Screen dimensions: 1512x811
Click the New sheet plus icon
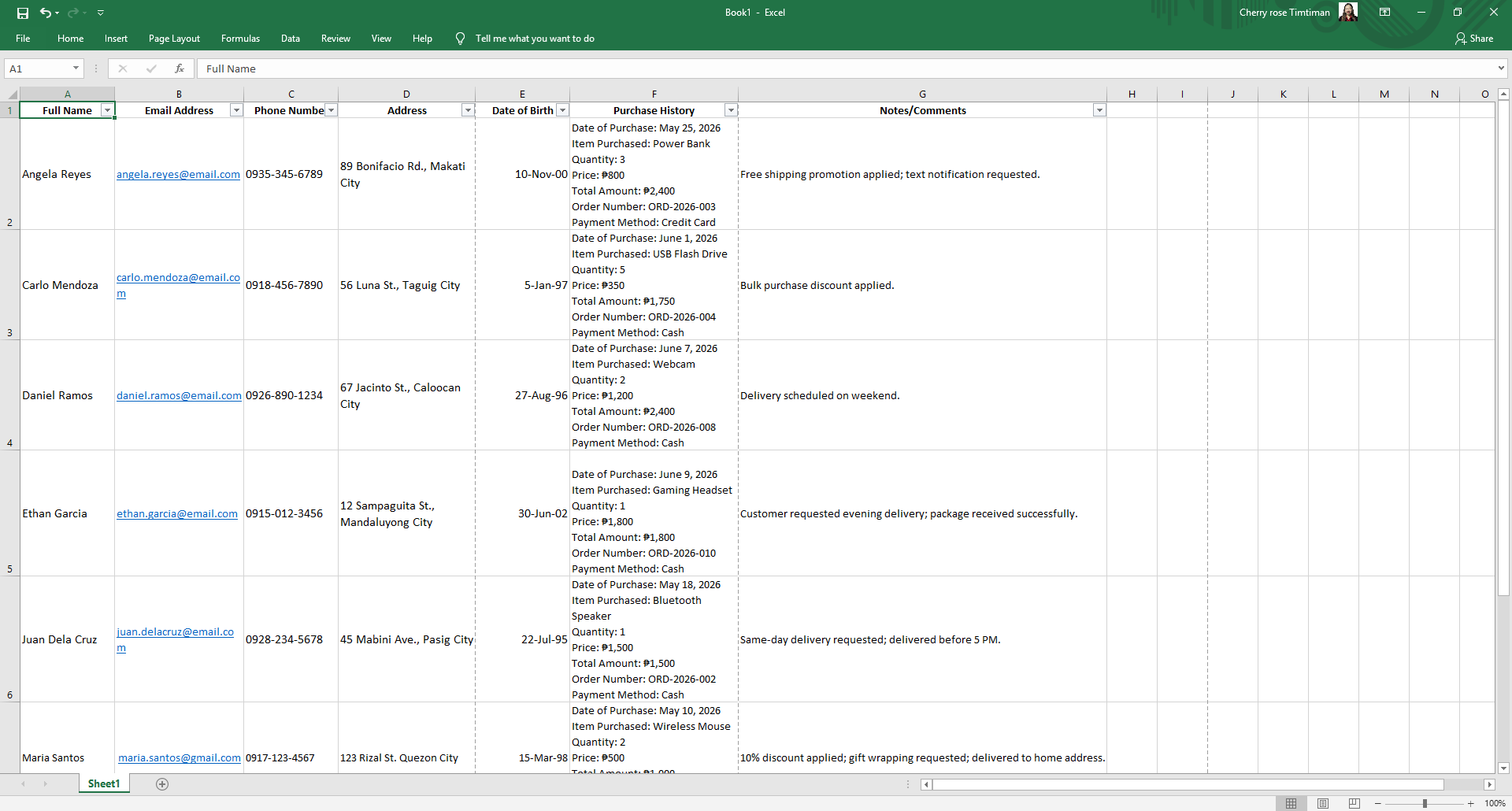click(162, 784)
